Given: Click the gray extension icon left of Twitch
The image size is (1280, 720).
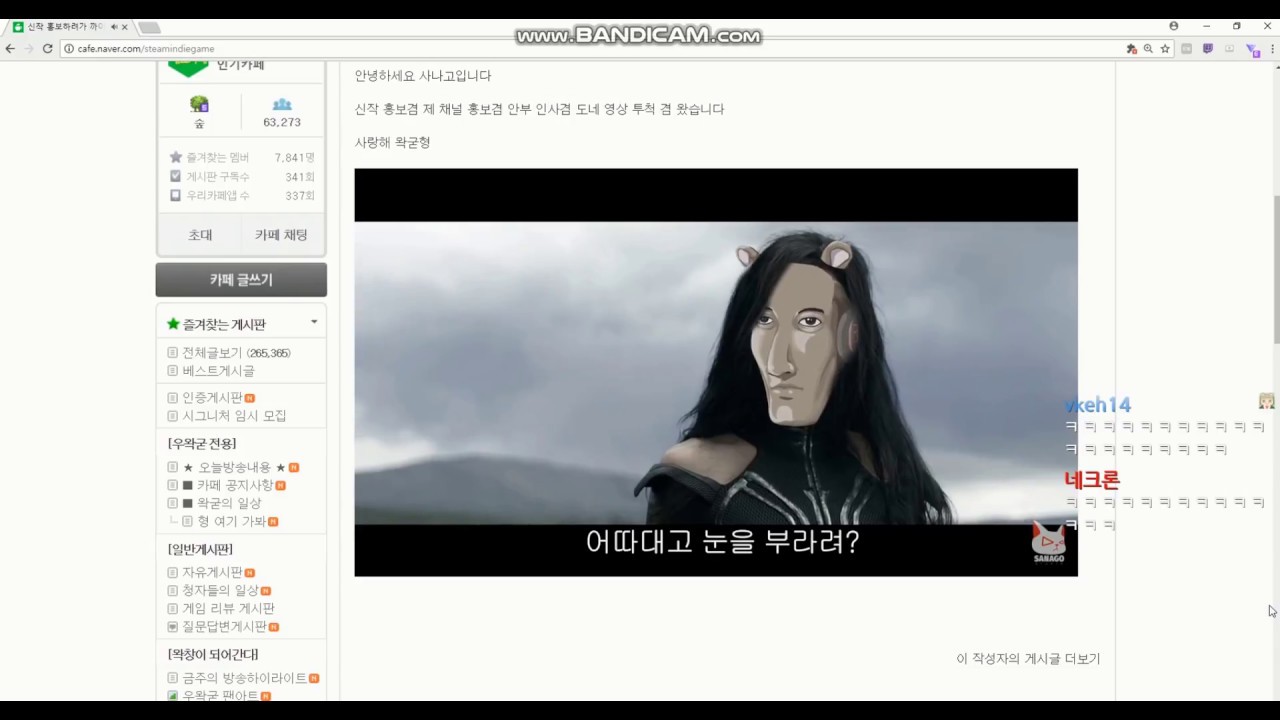Looking at the screenshot, I should coord(1187,49).
